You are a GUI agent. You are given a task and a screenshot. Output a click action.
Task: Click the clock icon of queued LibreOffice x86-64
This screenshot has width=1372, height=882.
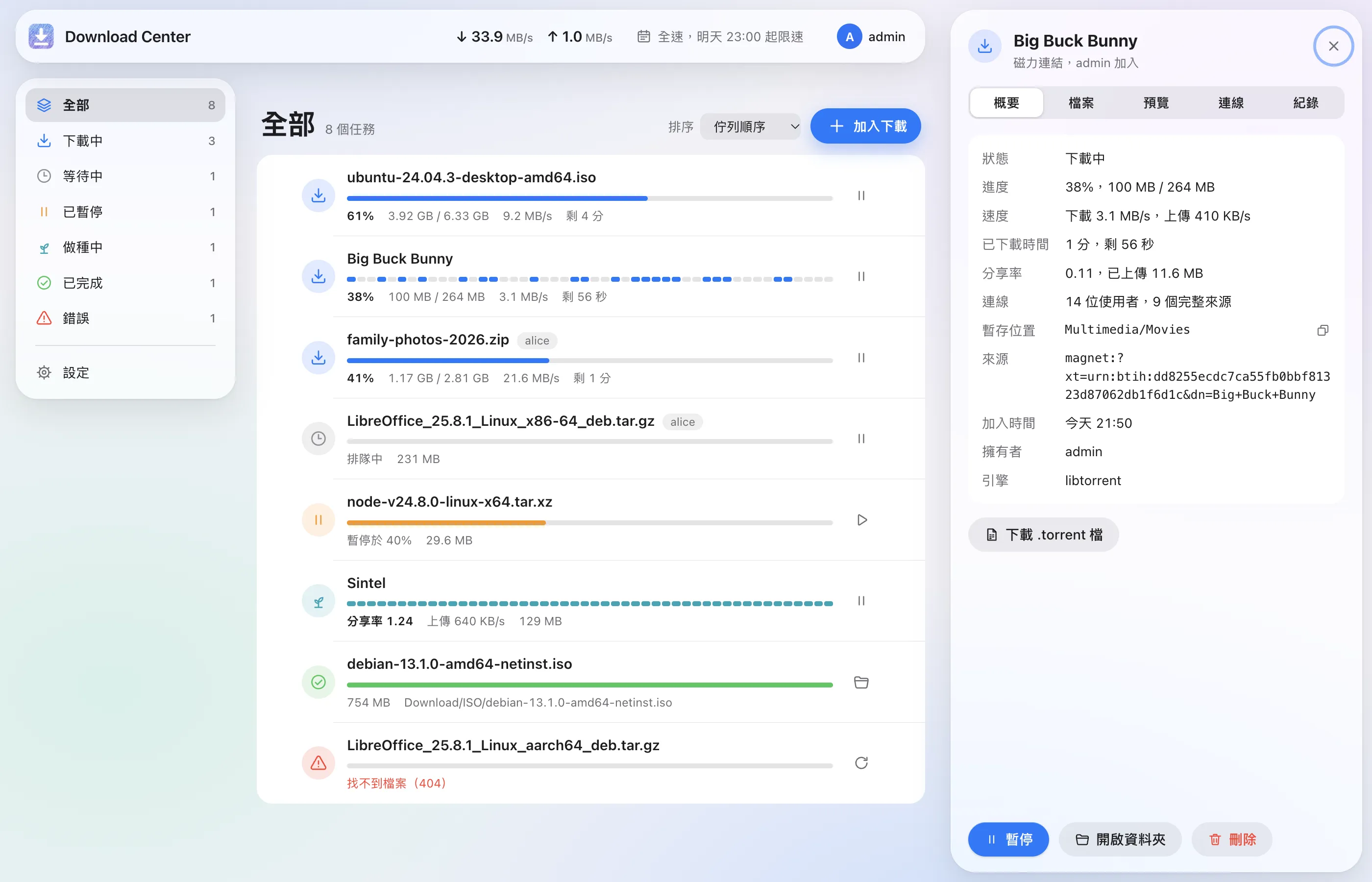pyautogui.click(x=318, y=439)
